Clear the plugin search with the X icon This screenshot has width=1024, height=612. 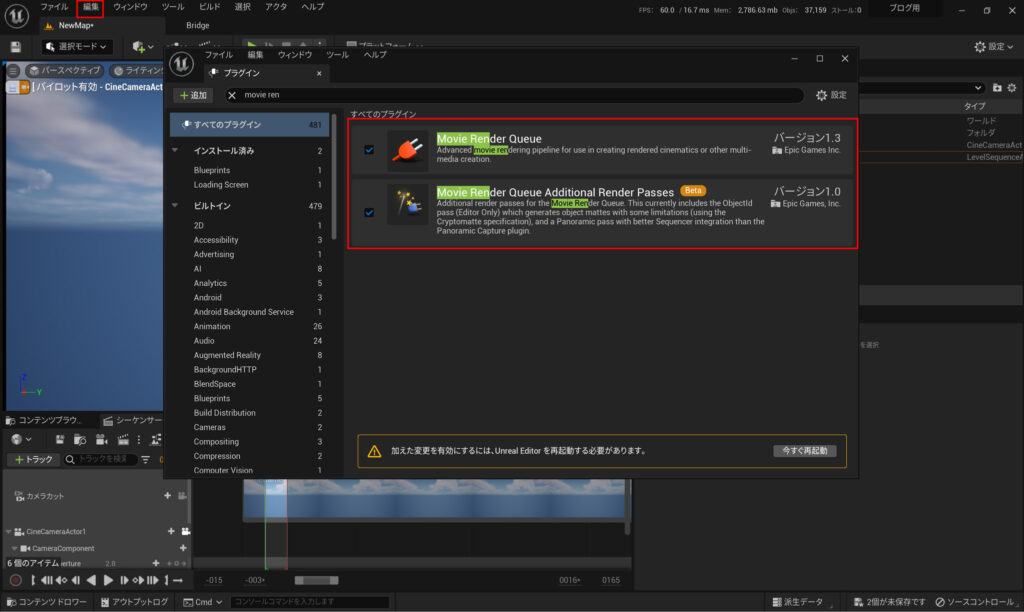(233, 95)
